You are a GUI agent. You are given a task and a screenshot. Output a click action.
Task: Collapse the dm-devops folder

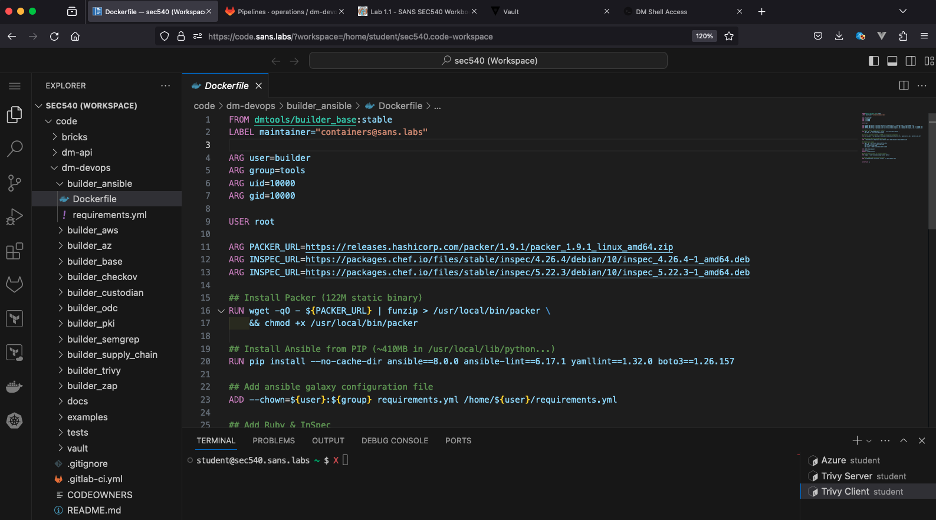point(85,168)
